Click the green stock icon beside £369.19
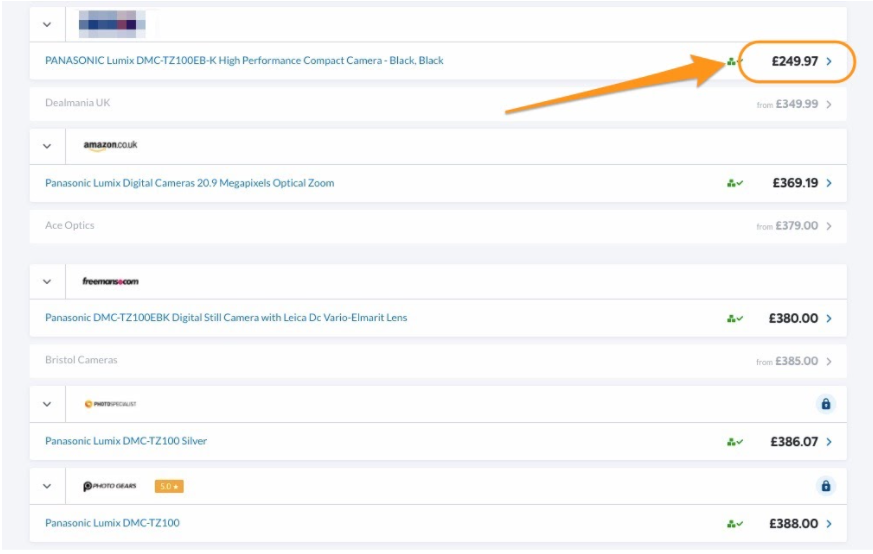Viewport: 873px width, 554px height. coord(734,183)
